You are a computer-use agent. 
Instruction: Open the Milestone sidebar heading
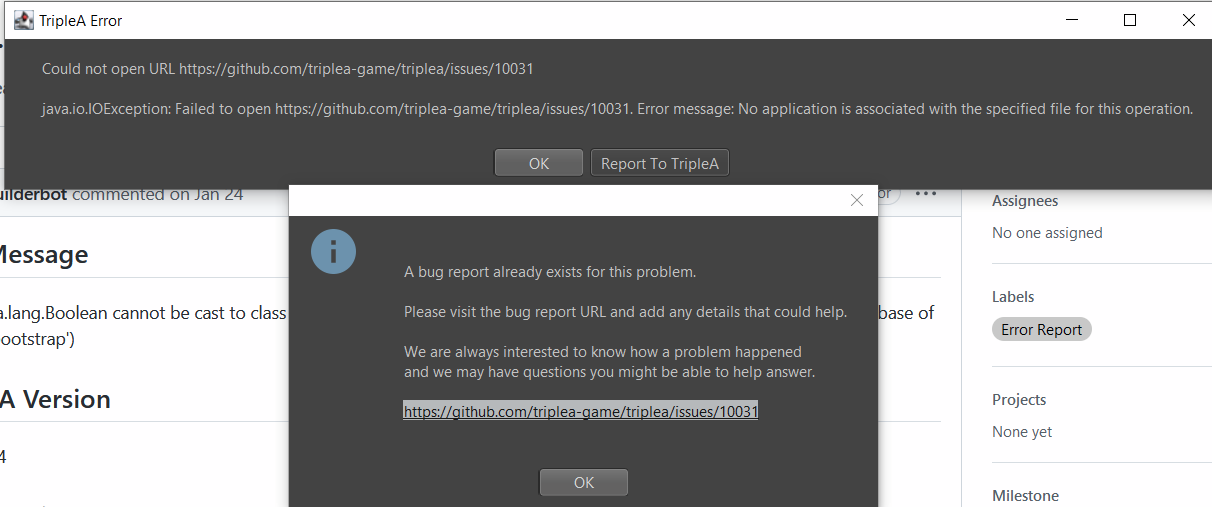(1025, 496)
